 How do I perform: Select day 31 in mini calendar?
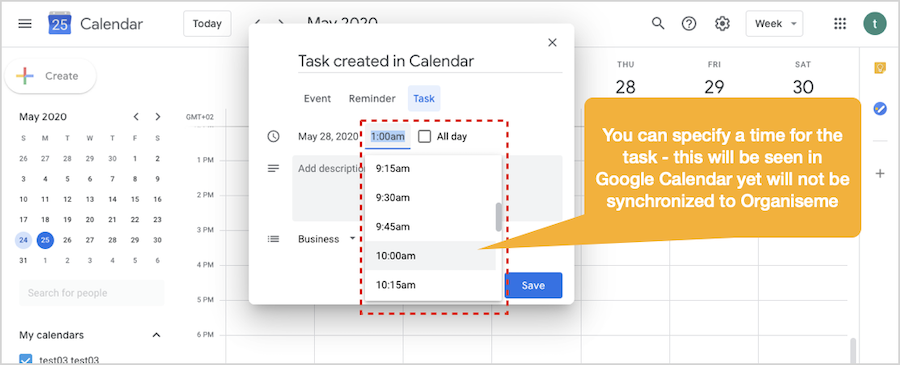pyautogui.click(x=24, y=261)
